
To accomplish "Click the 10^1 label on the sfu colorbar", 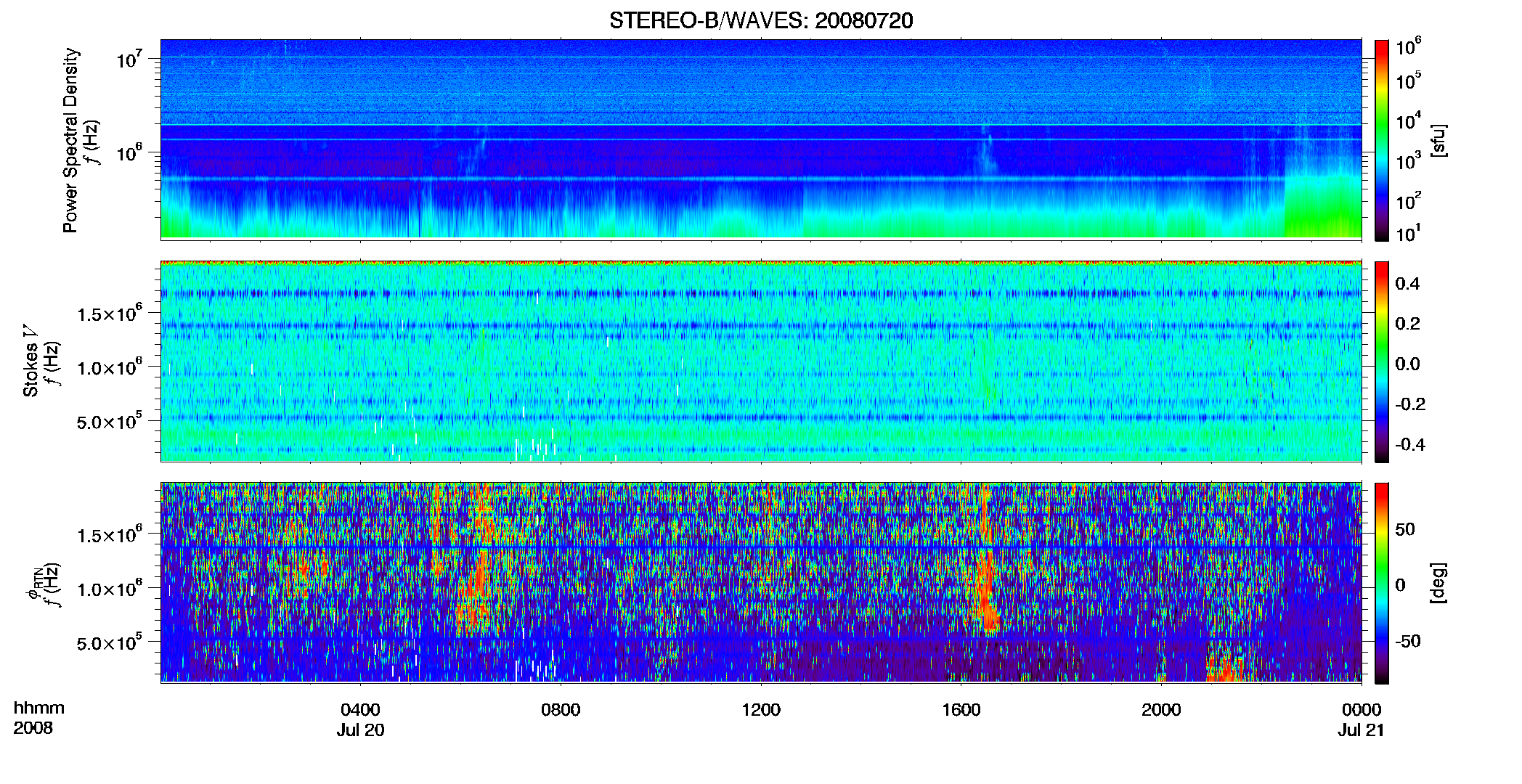I will (1408, 233).
